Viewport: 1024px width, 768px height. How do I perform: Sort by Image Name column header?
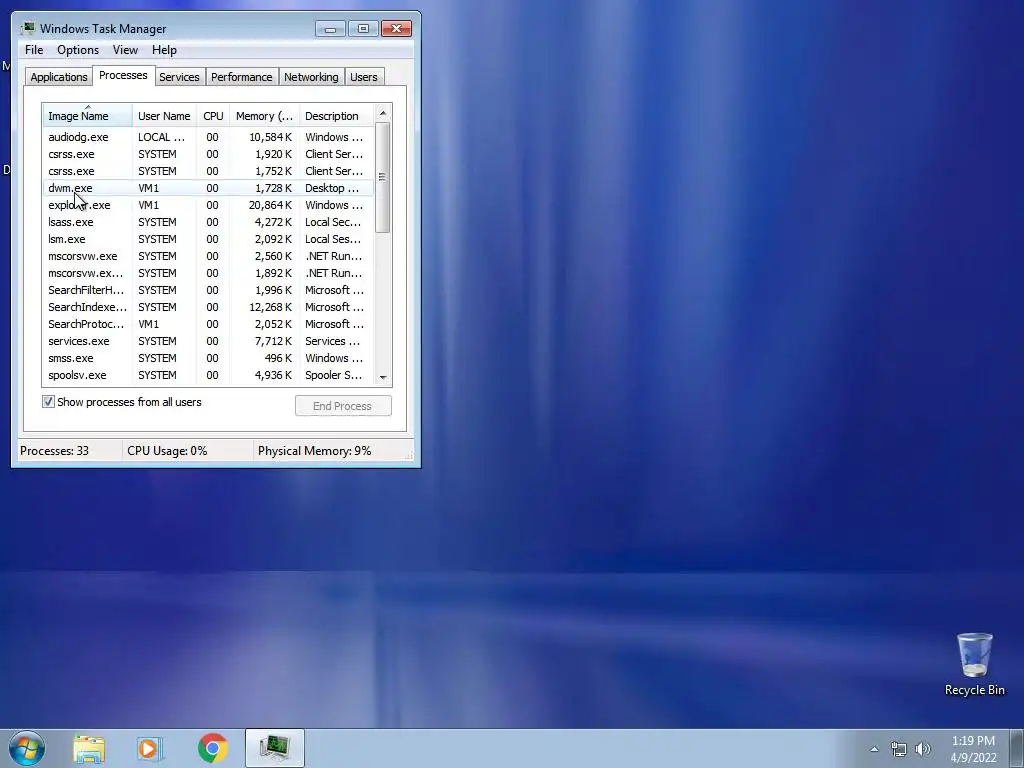pyautogui.click(x=88, y=116)
